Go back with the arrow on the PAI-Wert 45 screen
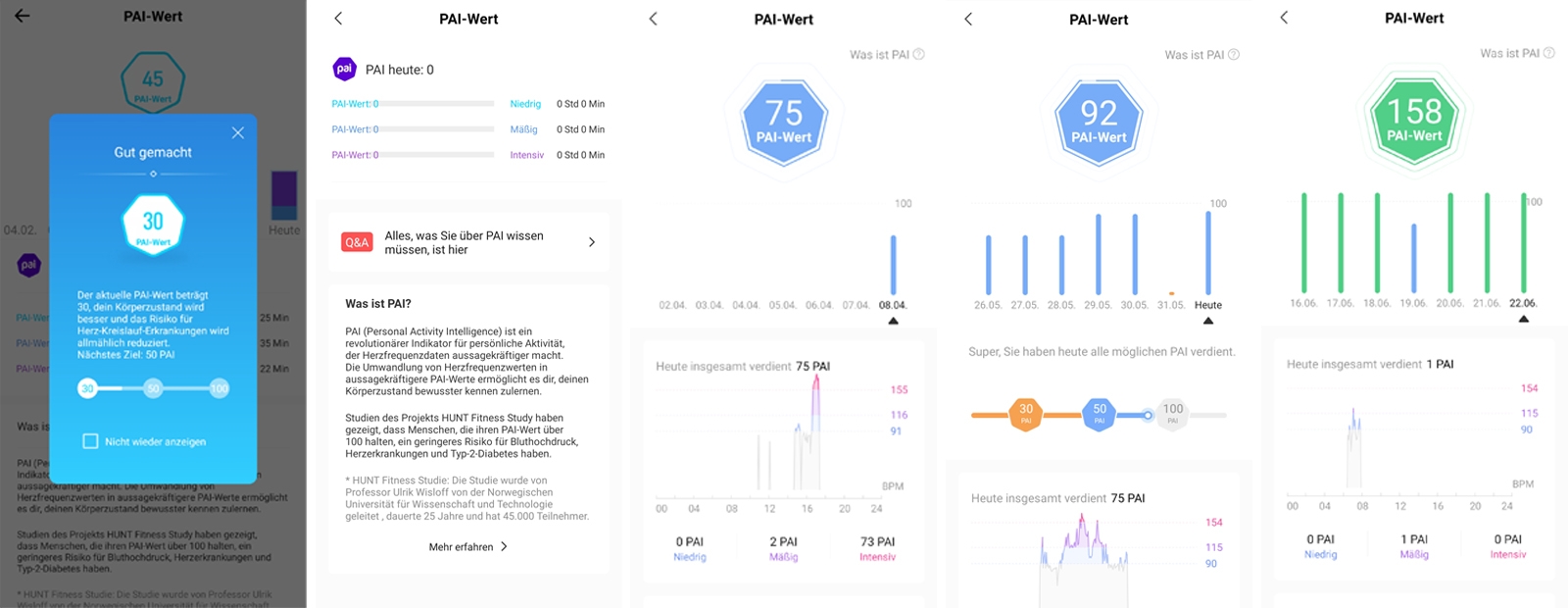Screen dimensions: 1568x608 click(22, 16)
